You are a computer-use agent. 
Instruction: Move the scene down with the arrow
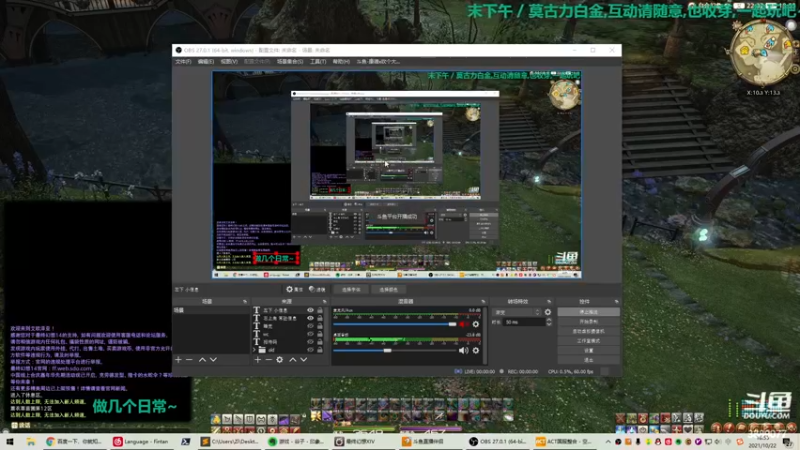(x=213, y=360)
